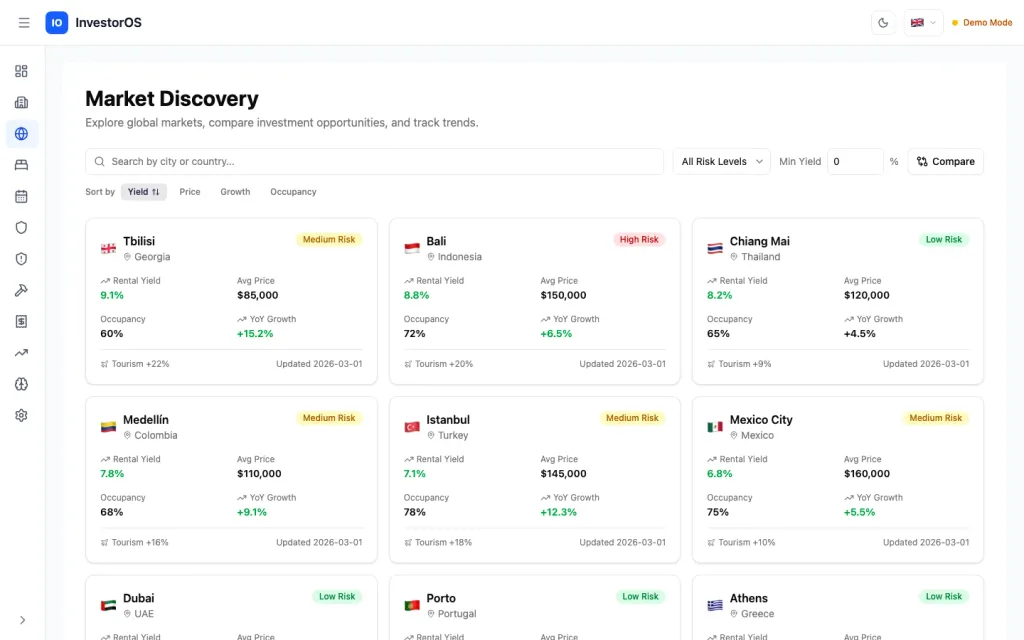Click the search magnifier icon

coord(99,161)
